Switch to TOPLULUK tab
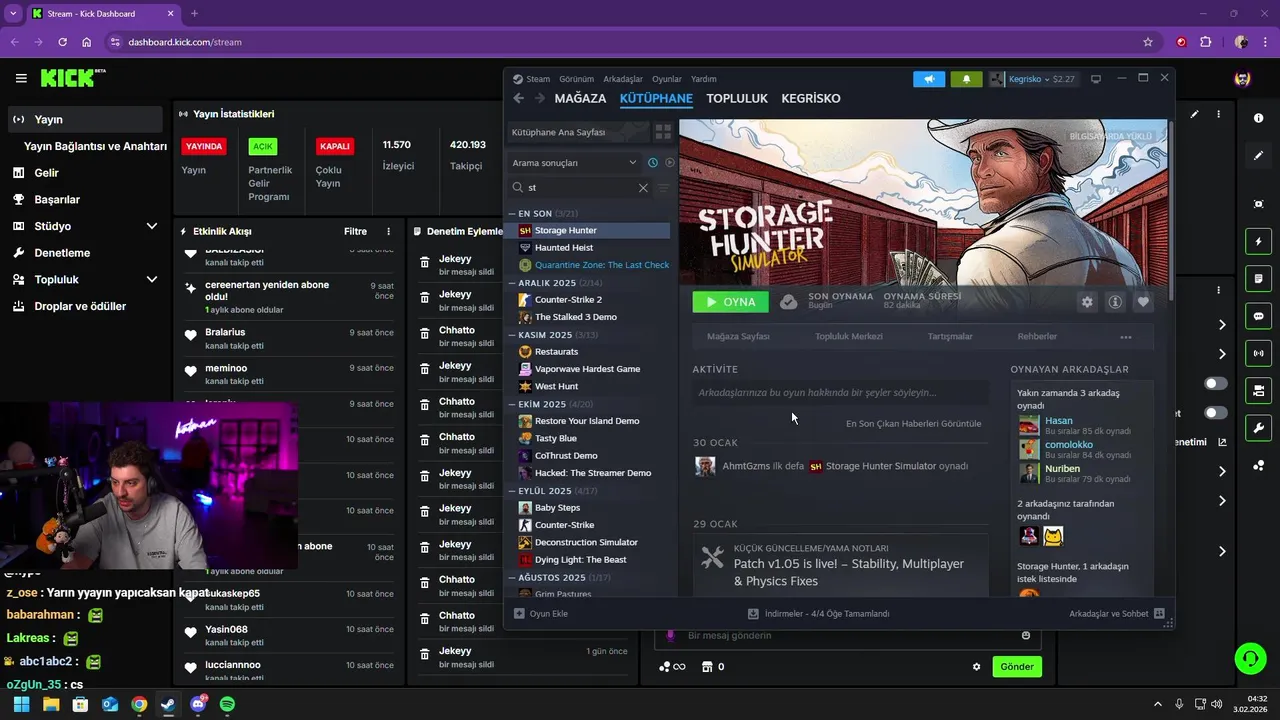This screenshot has width=1280, height=720. pyautogui.click(x=737, y=98)
